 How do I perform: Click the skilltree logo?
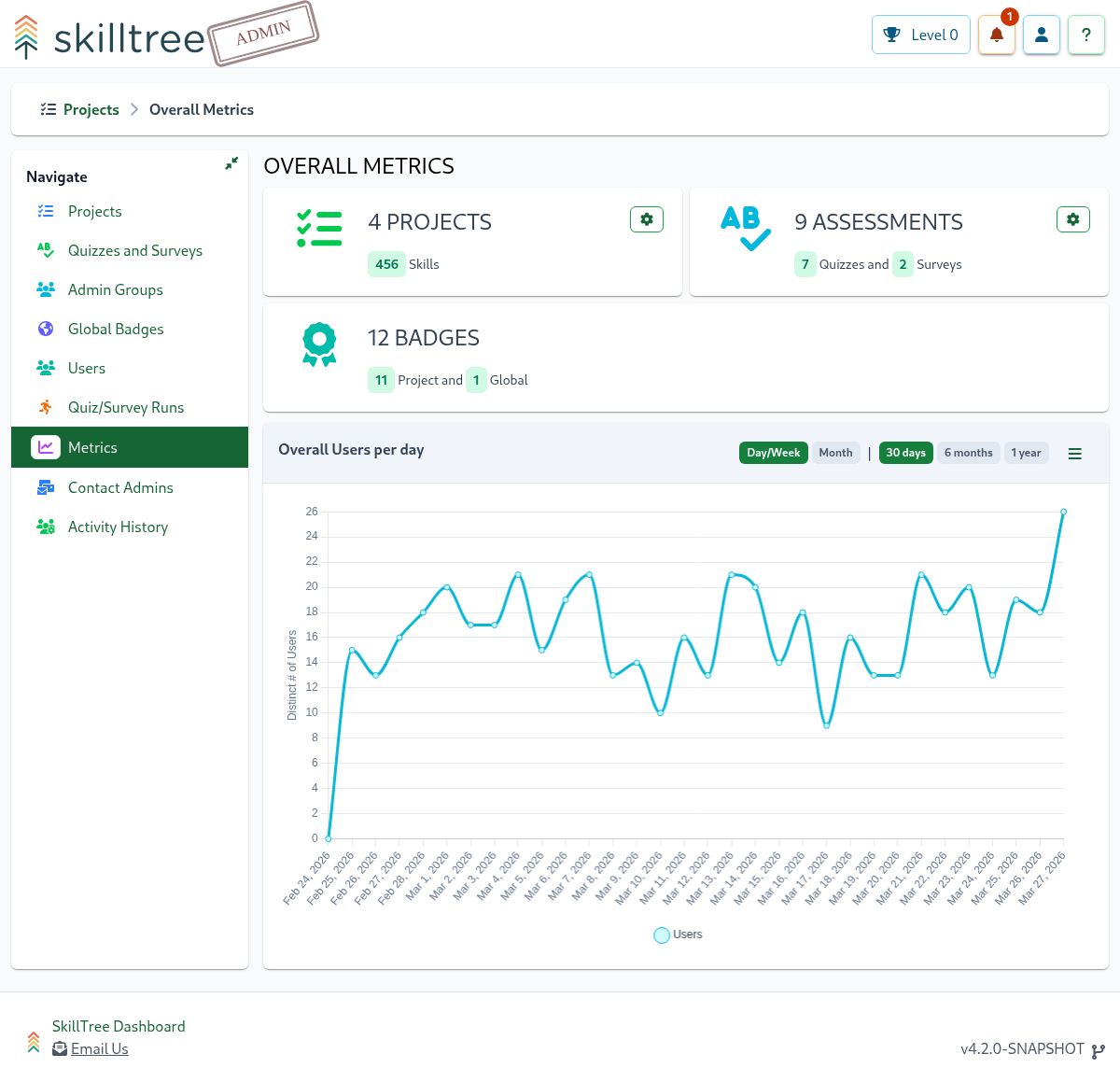(110, 37)
